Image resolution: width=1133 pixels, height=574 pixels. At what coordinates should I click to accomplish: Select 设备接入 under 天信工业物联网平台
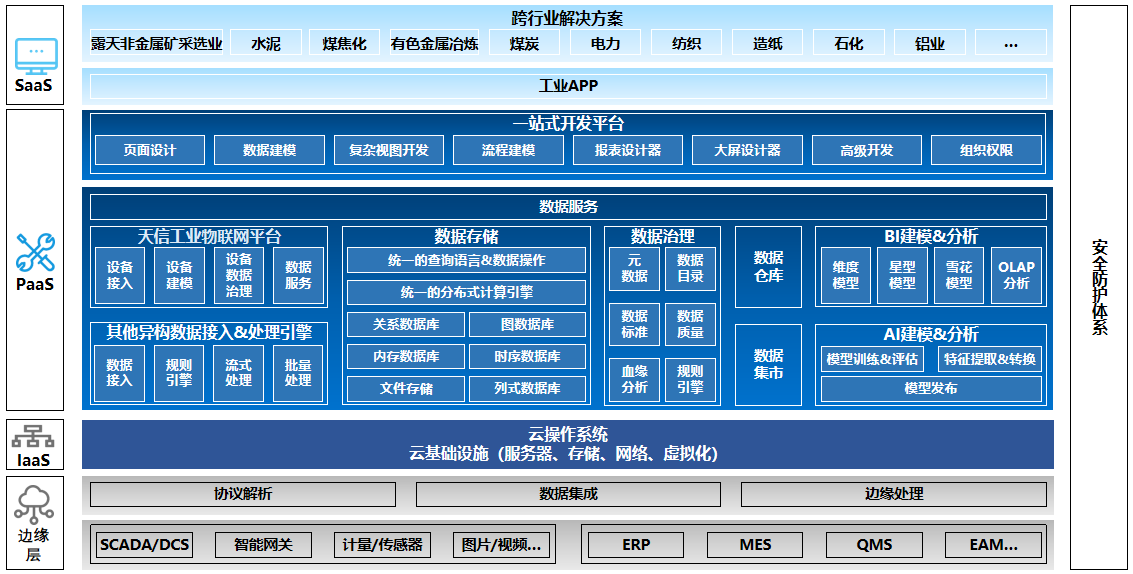pos(120,275)
